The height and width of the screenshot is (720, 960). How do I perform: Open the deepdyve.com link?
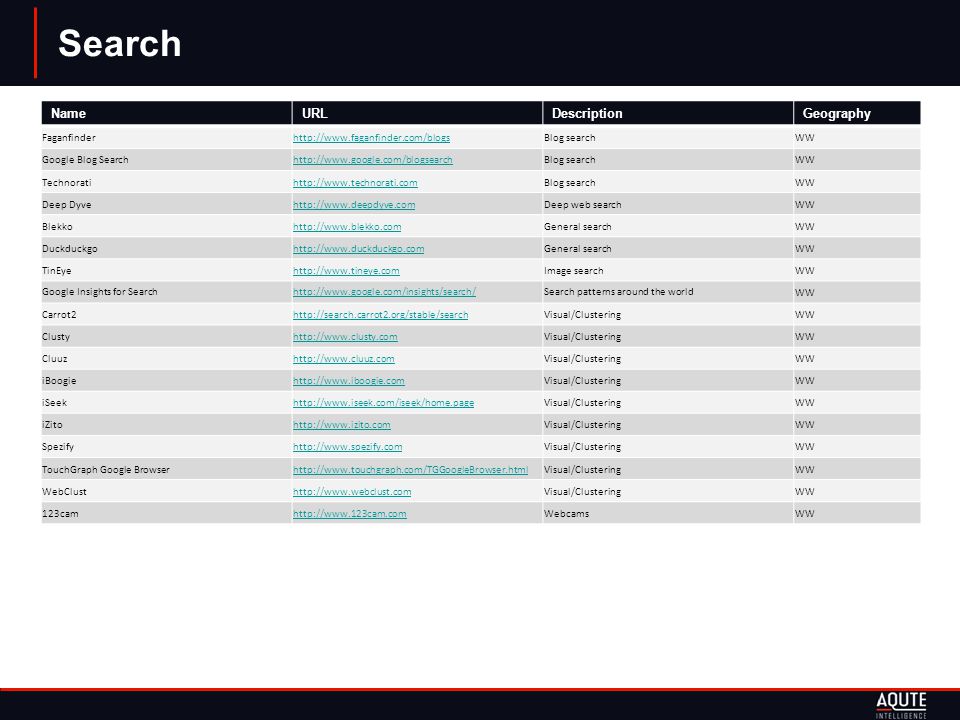click(354, 204)
